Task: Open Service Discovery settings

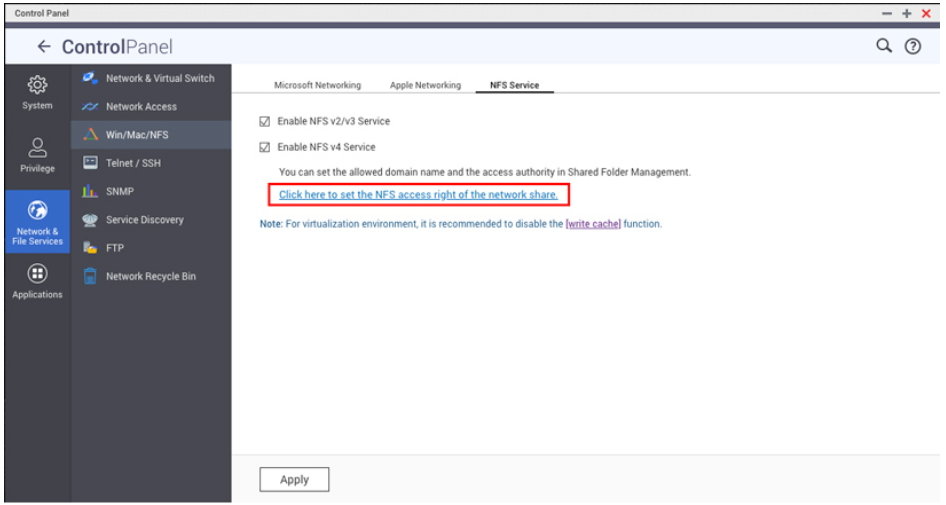Action: click(x=144, y=220)
